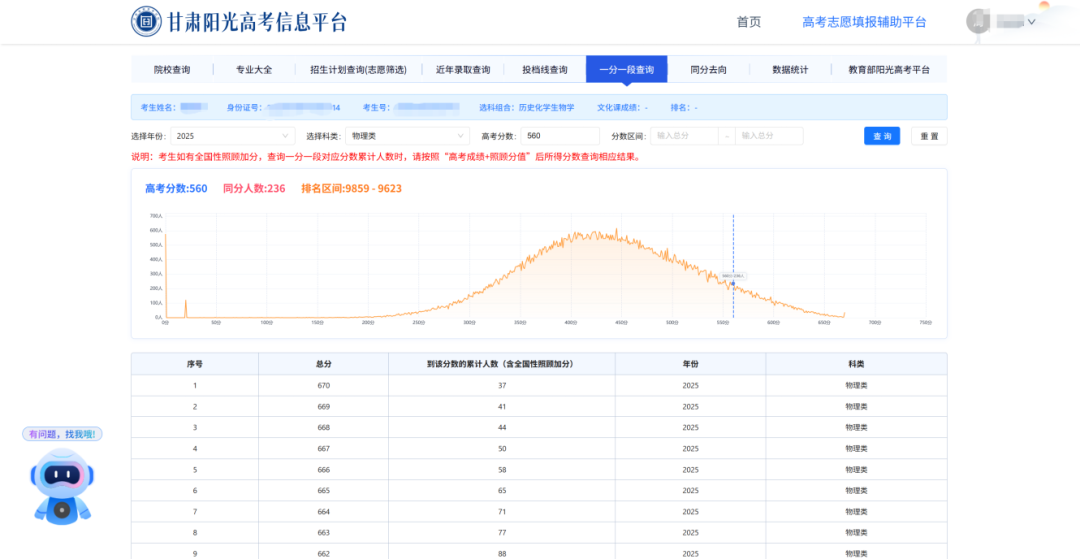Go to 首页 home page
The image size is (1080, 559).
pos(749,22)
